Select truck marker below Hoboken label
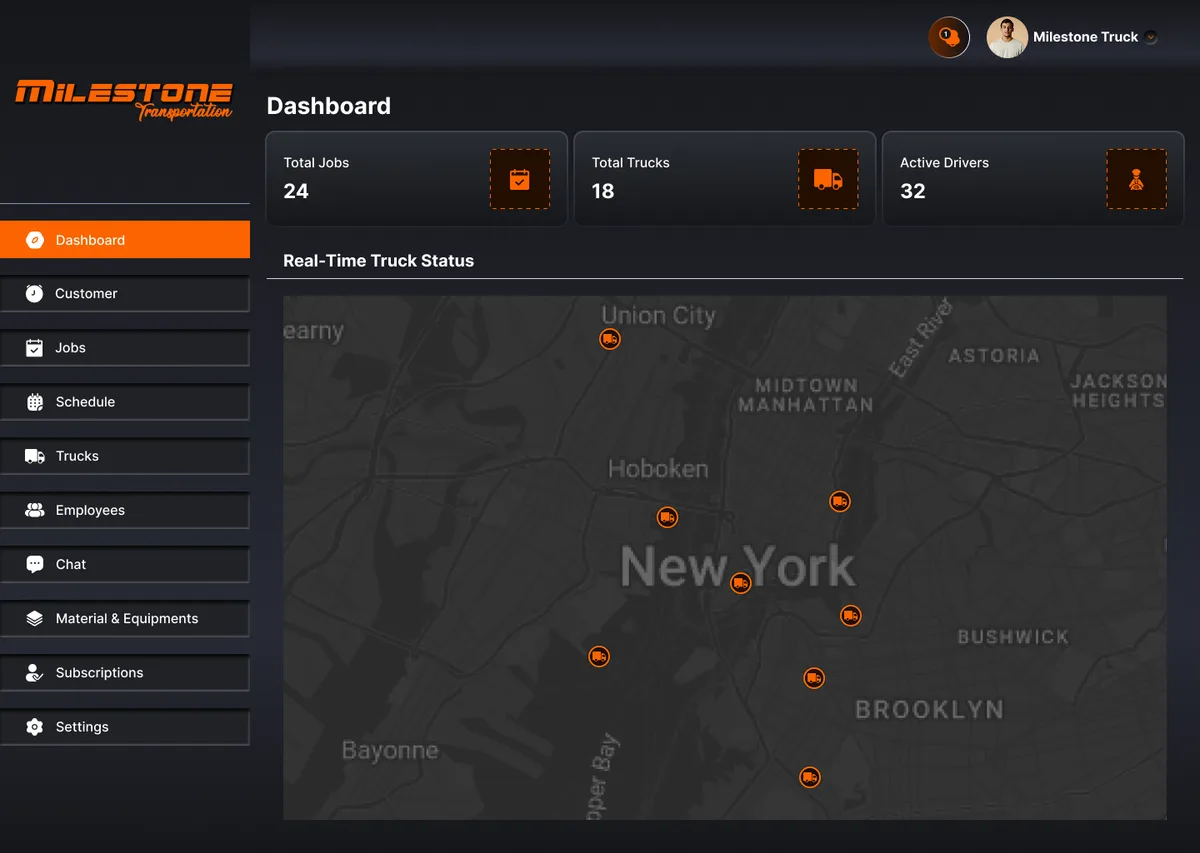 click(x=667, y=517)
